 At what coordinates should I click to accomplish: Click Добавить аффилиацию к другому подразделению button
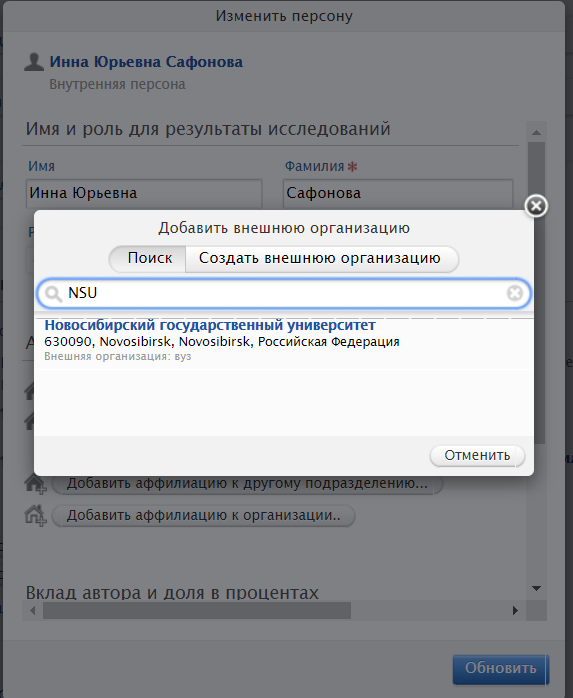click(248, 483)
